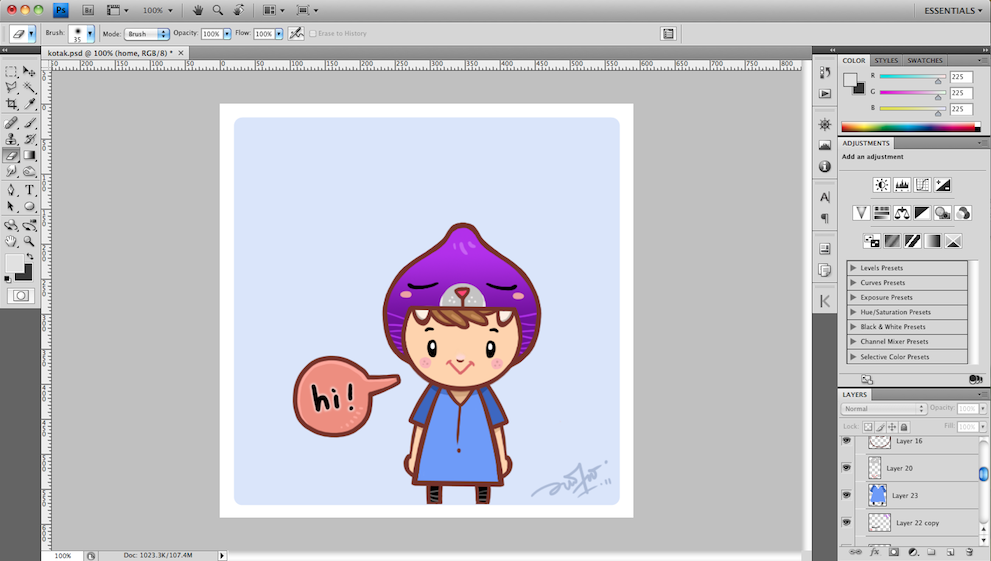Toggle the brush panel airbrush icon
The image size is (991, 561).
[296, 33]
